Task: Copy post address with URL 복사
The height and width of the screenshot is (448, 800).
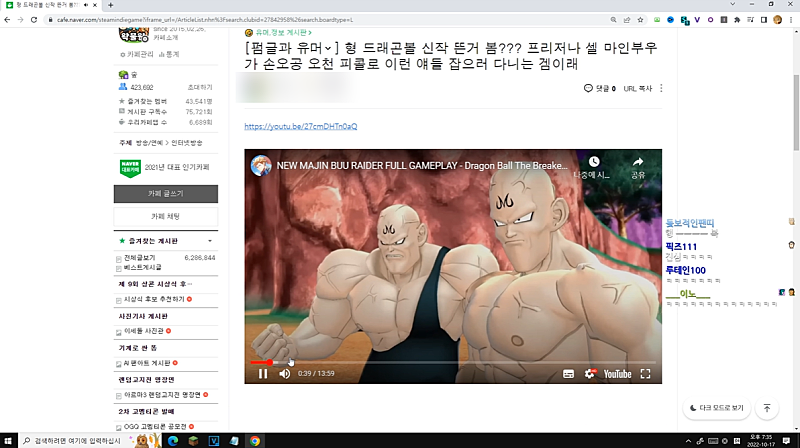Action: click(x=637, y=88)
